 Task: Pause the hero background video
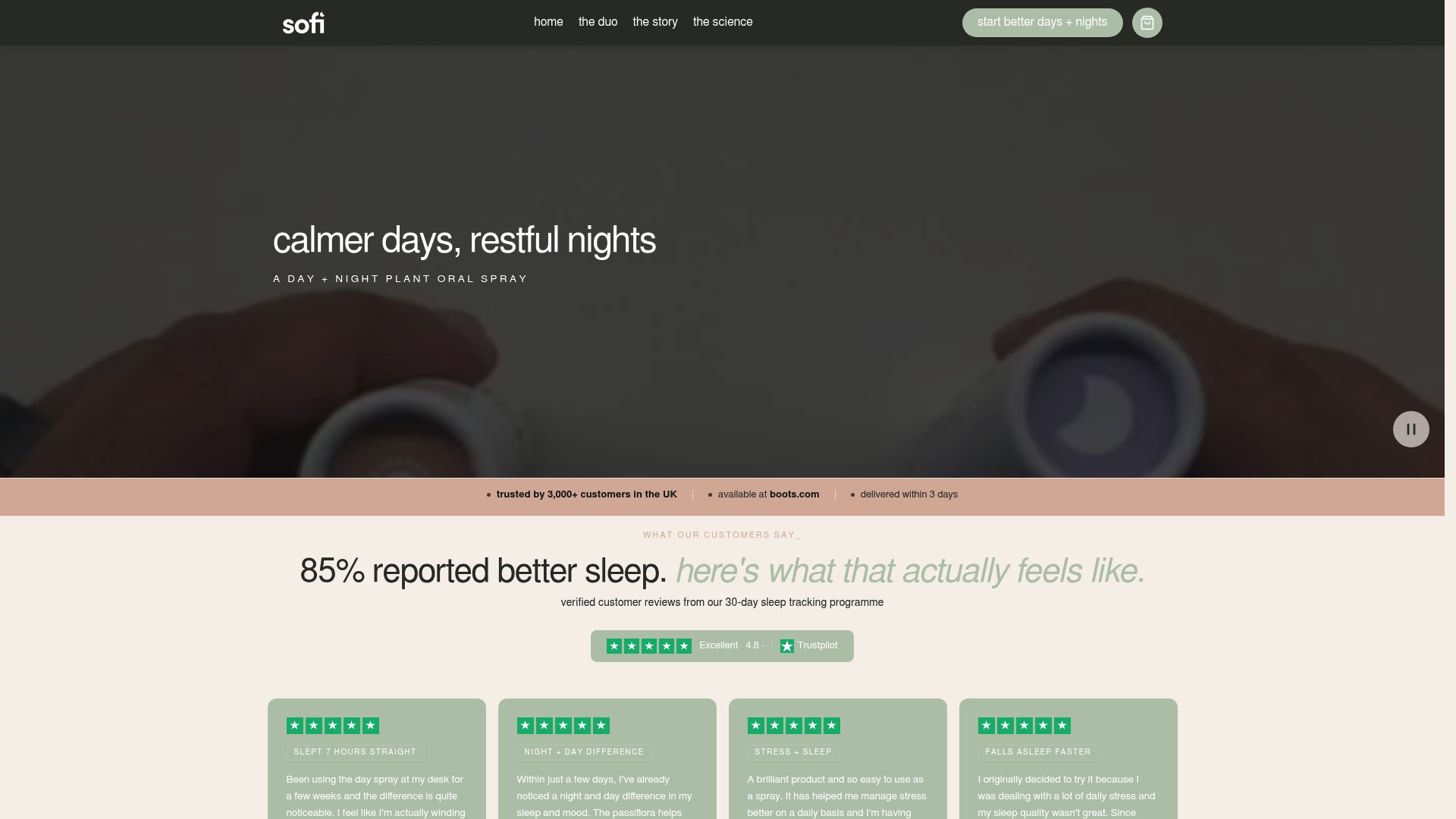[1410, 429]
